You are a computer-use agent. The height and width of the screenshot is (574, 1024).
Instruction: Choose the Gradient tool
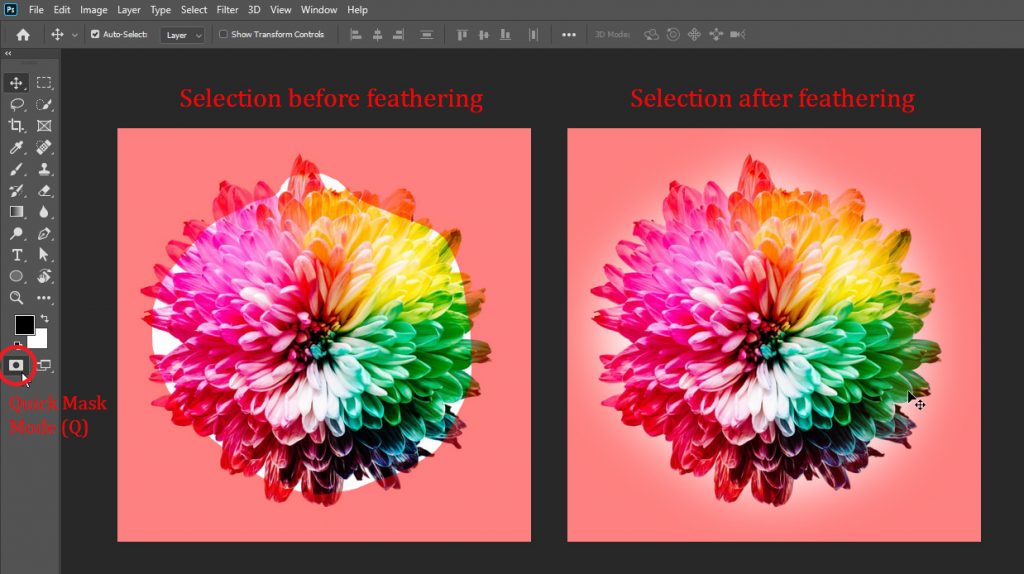17,212
